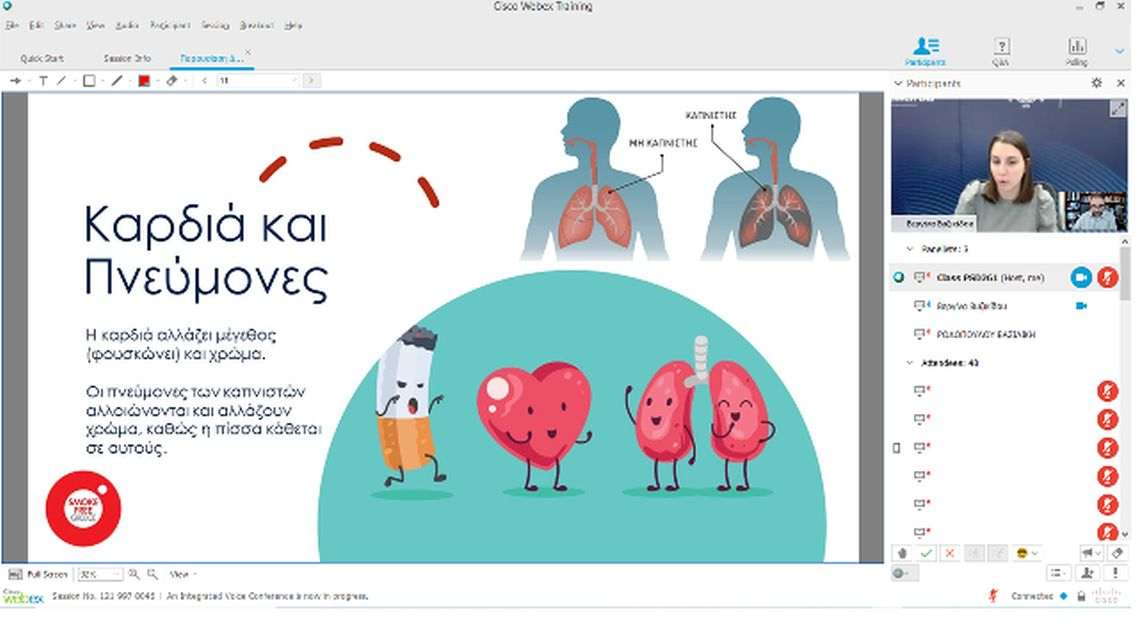1138x640 pixels.
Task: Click the list view dropdown icon below participants
Action: (x=1057, y=573)
